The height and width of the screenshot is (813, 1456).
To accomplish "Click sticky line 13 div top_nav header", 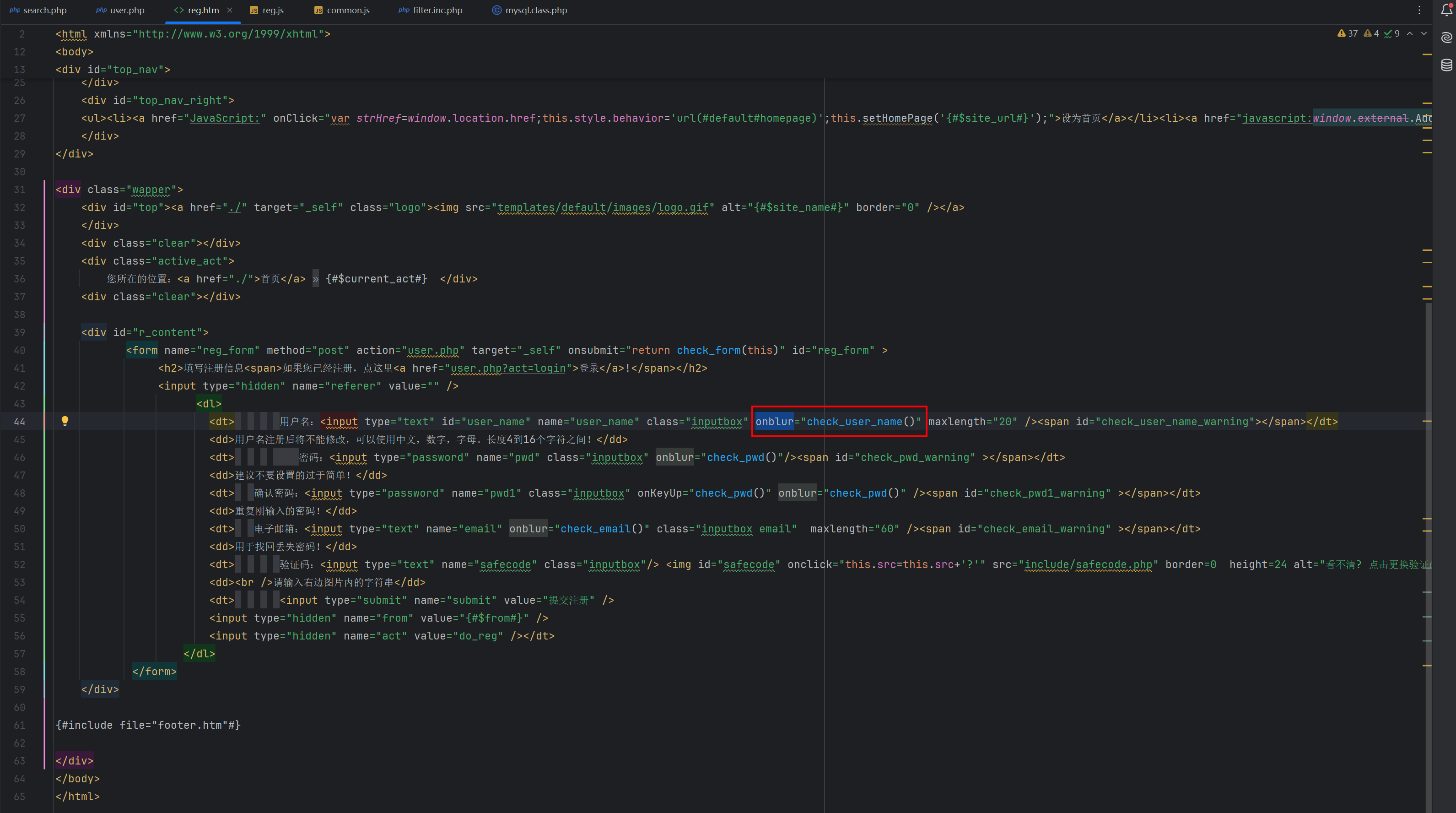I will pyautogui.click(x=113, y=70).
